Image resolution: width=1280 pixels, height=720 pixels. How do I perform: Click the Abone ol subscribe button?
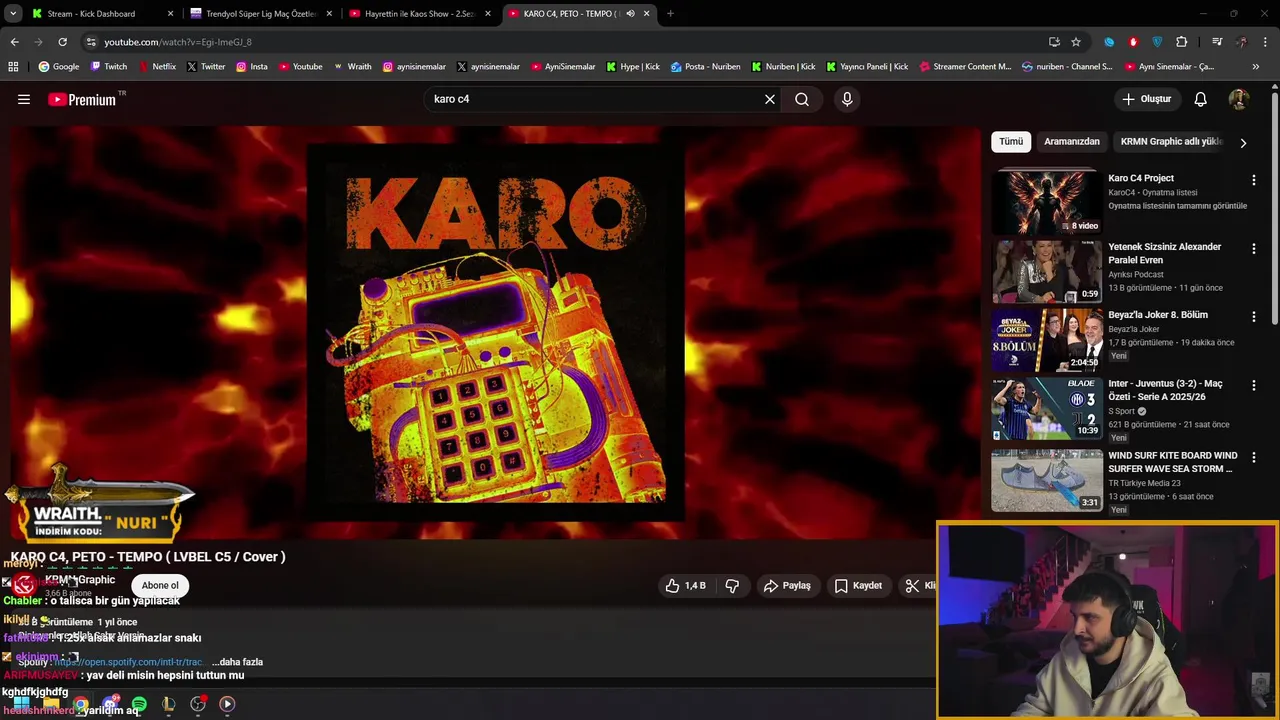[x=160, y=586]
